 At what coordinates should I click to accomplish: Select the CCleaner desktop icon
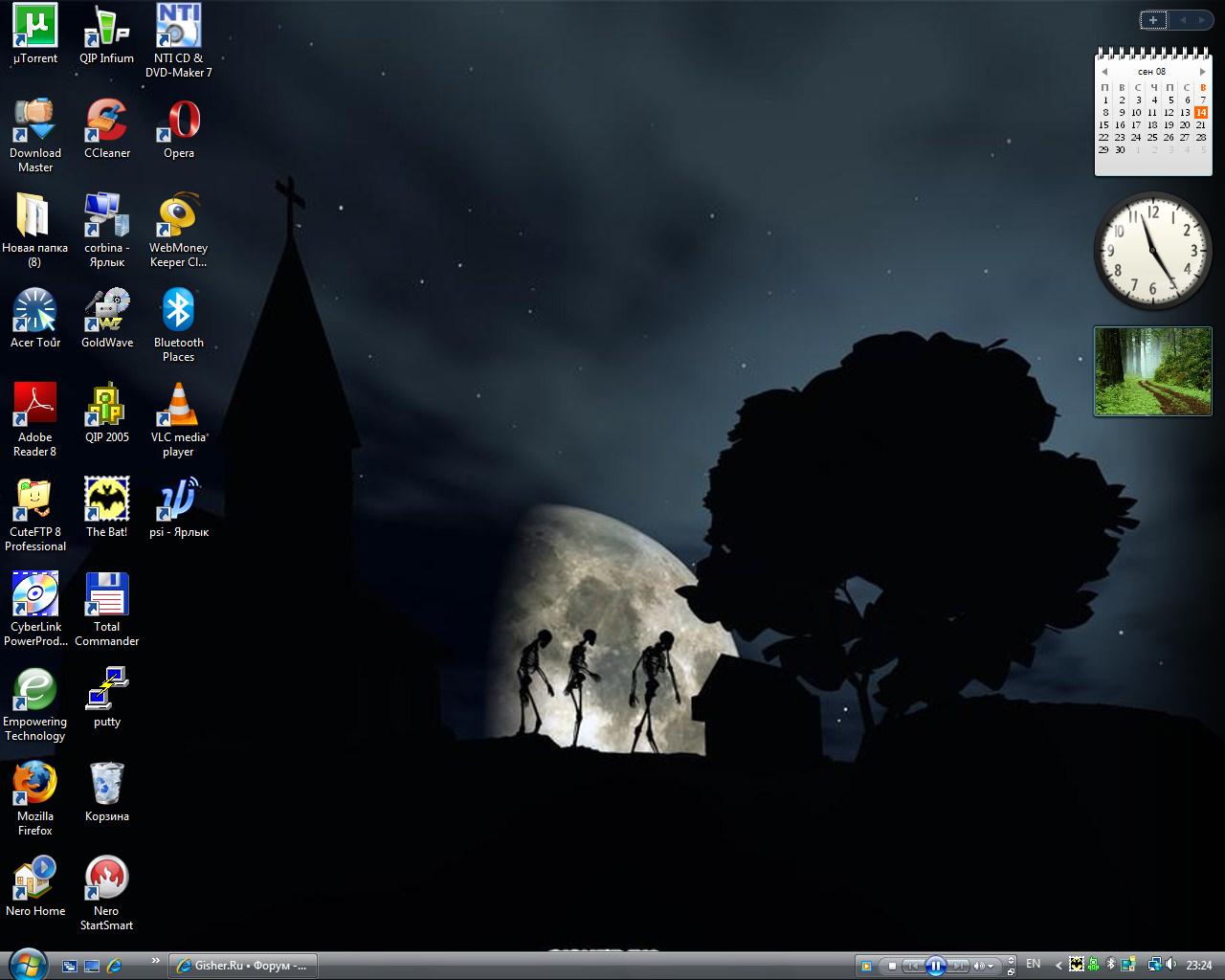point(106,122)
